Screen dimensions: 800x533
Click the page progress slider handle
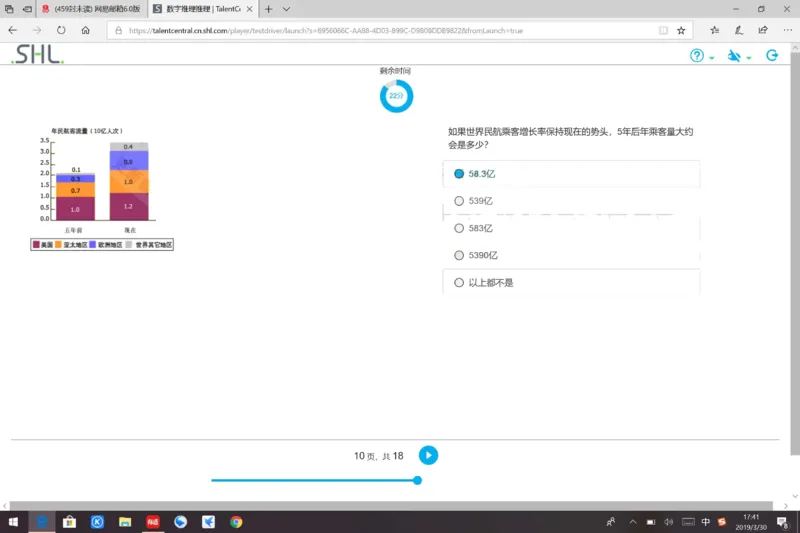[x=417, y=480]
